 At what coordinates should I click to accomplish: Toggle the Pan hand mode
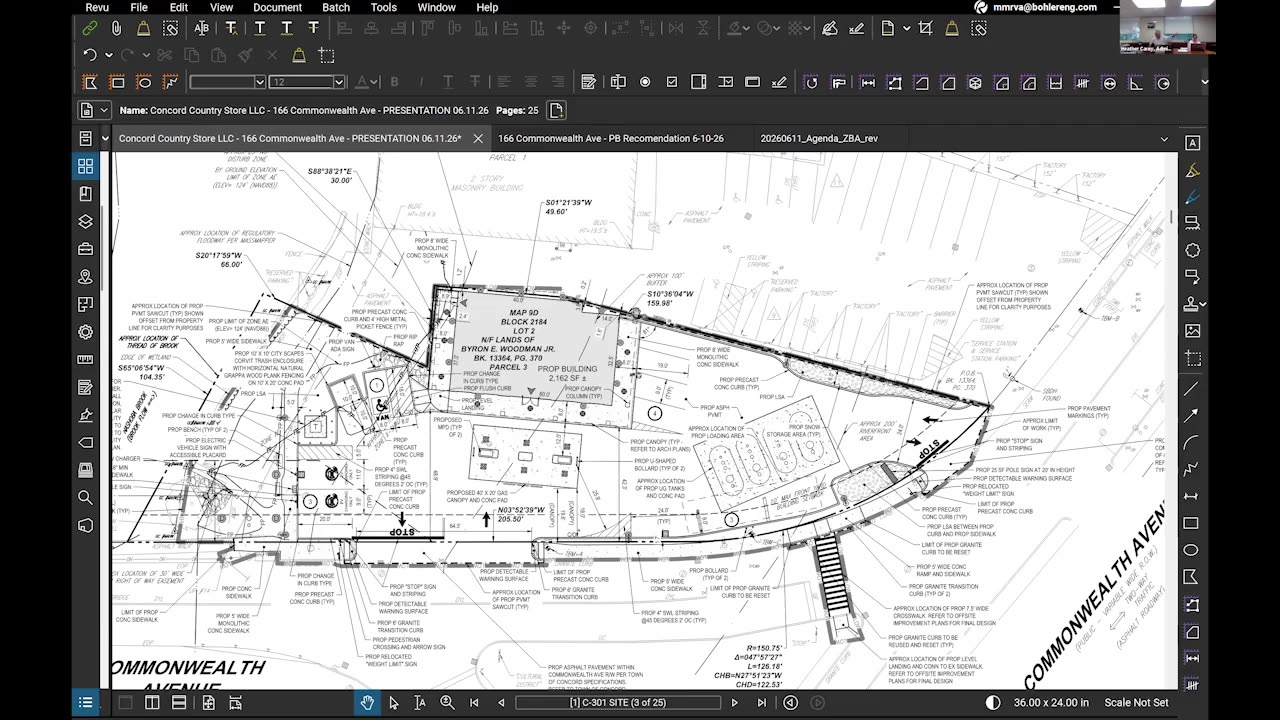(x=367, y=703)
